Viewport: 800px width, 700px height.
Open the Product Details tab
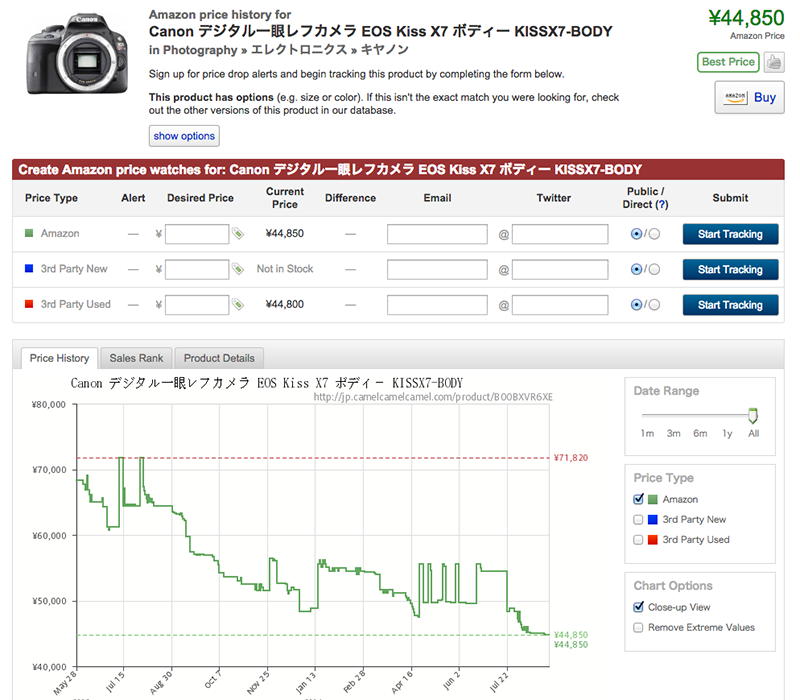coord(219,358)
